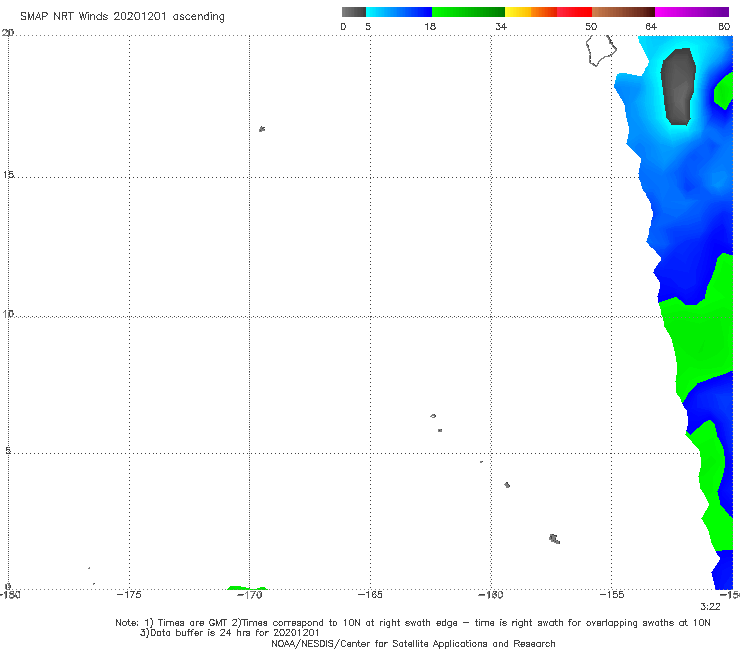Screen dimensions: 740x650
Task: Click the longitude label '-175'
Action: pyautogui.click(x=129, y=595)
